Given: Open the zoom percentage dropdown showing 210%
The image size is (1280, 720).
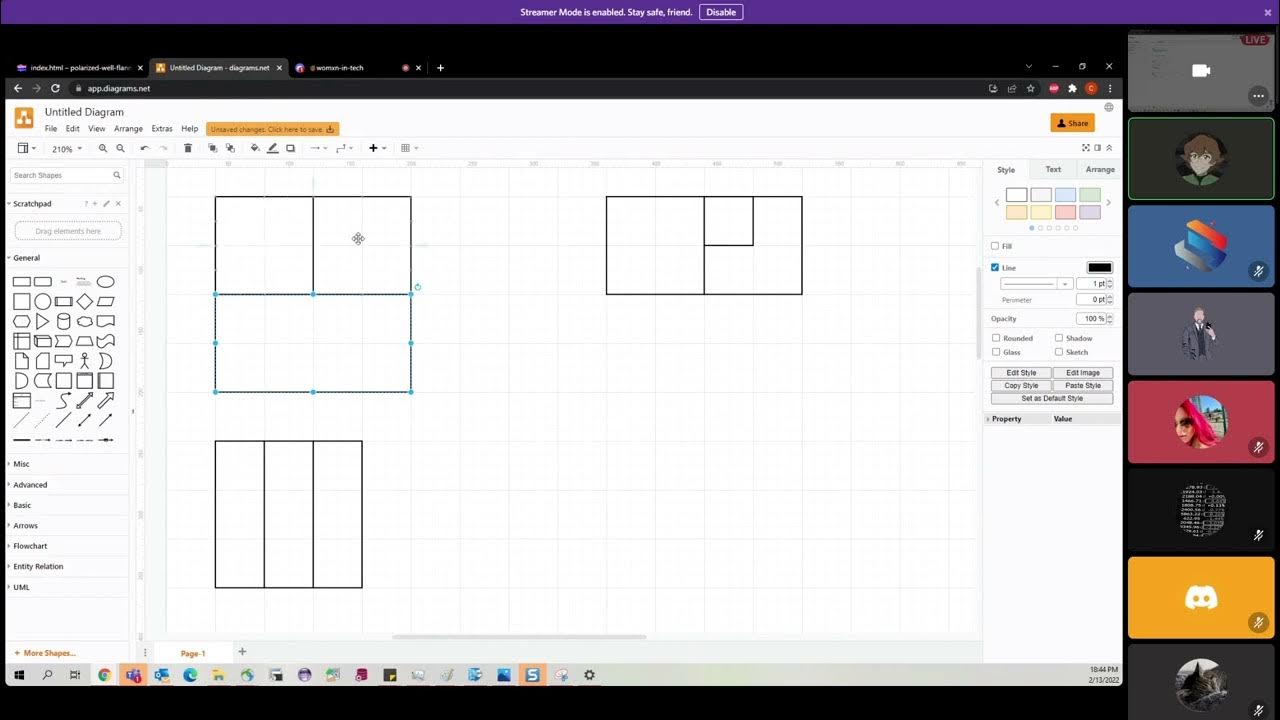Looking at the screenshot, I should click(x=66, y=147).
